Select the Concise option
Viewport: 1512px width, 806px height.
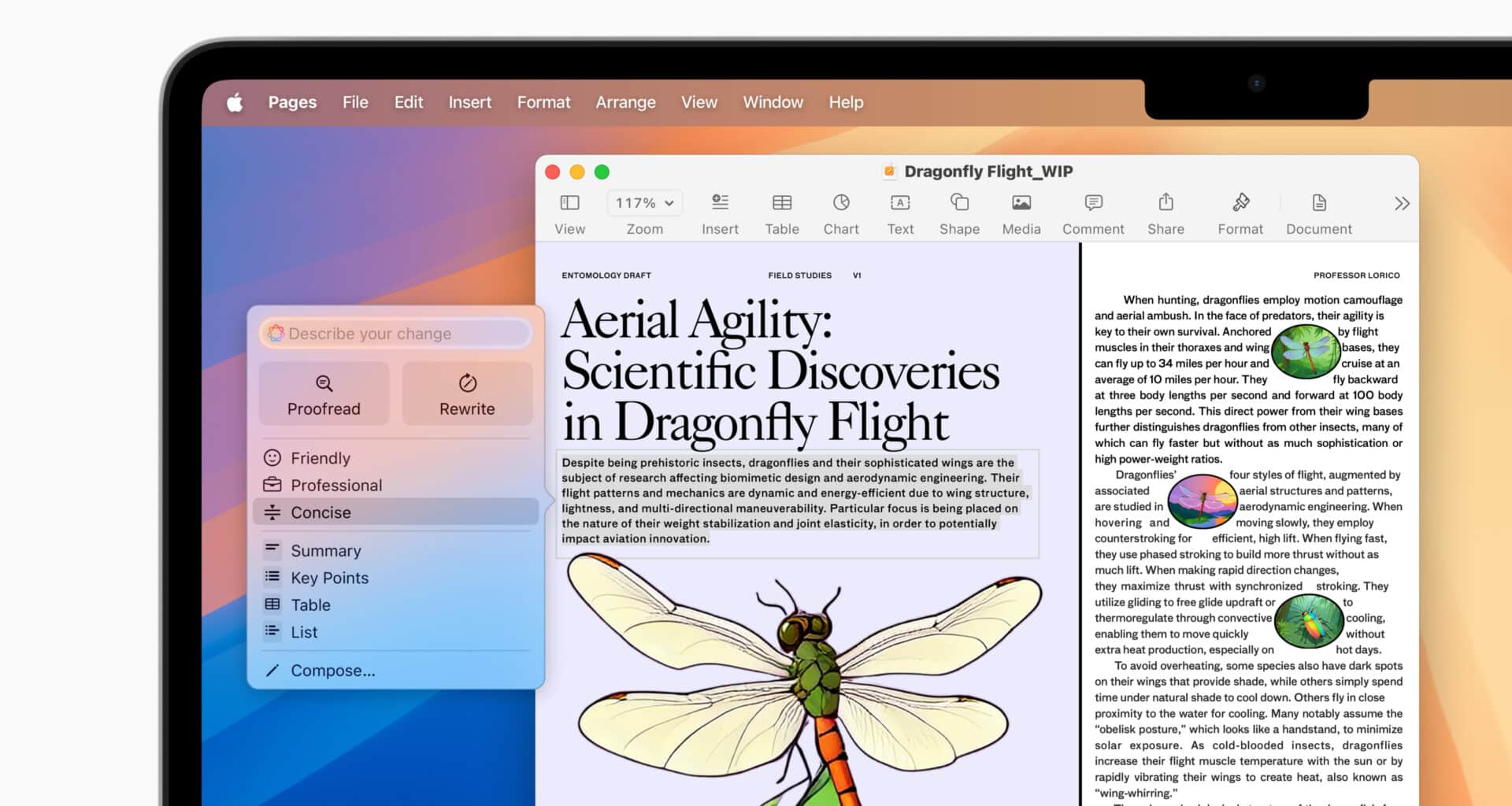(396, 512)
